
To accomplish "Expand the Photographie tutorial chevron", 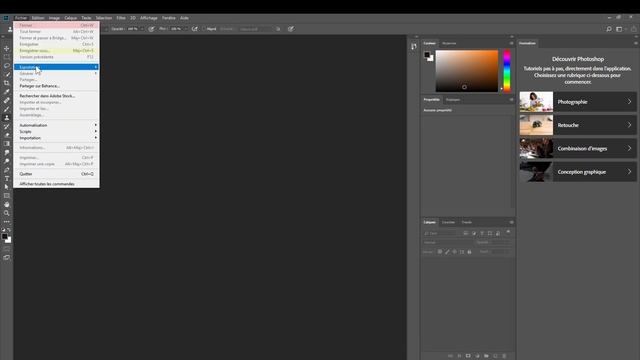I will click(629, 102).
